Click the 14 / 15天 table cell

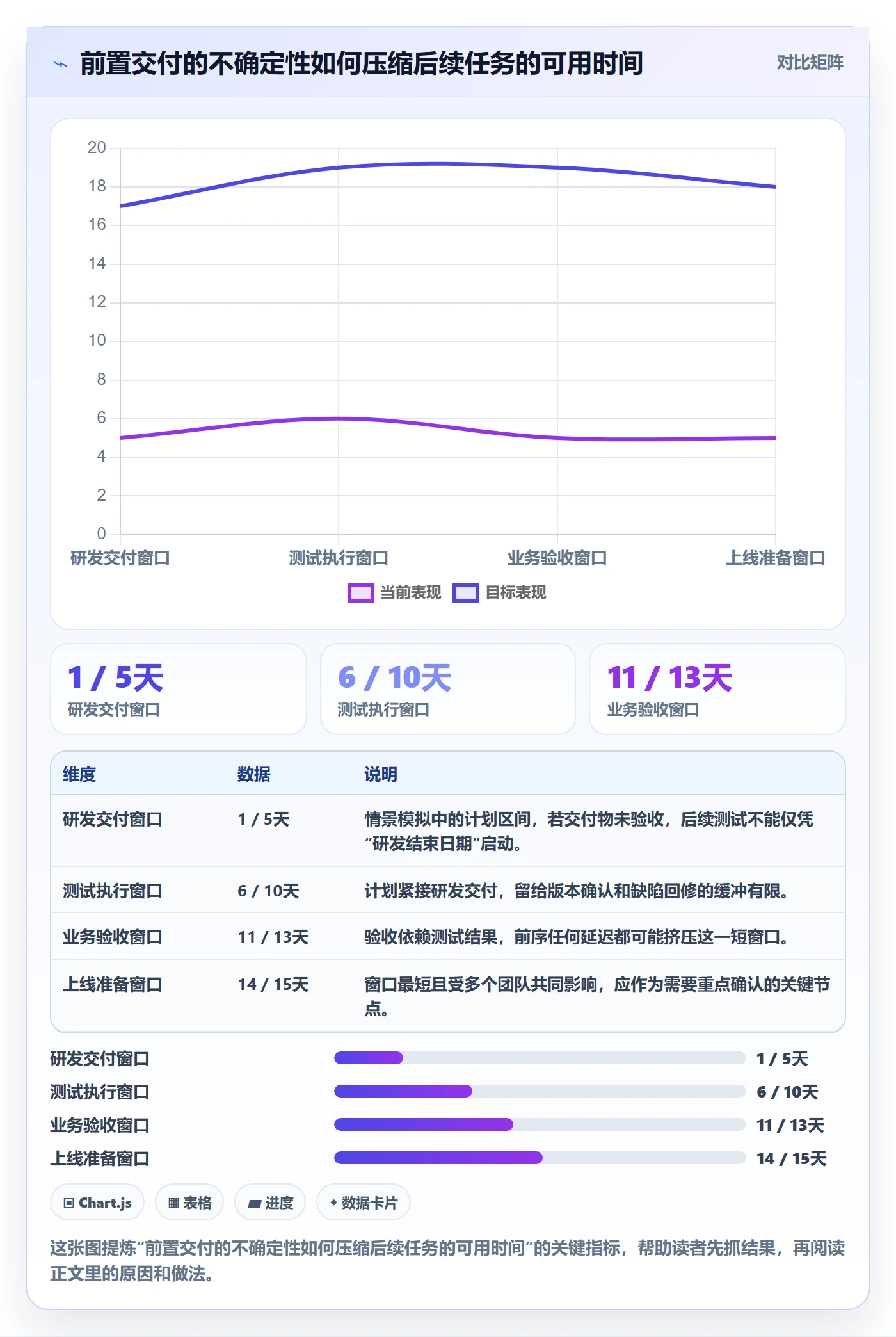click(x=273, y=984)
